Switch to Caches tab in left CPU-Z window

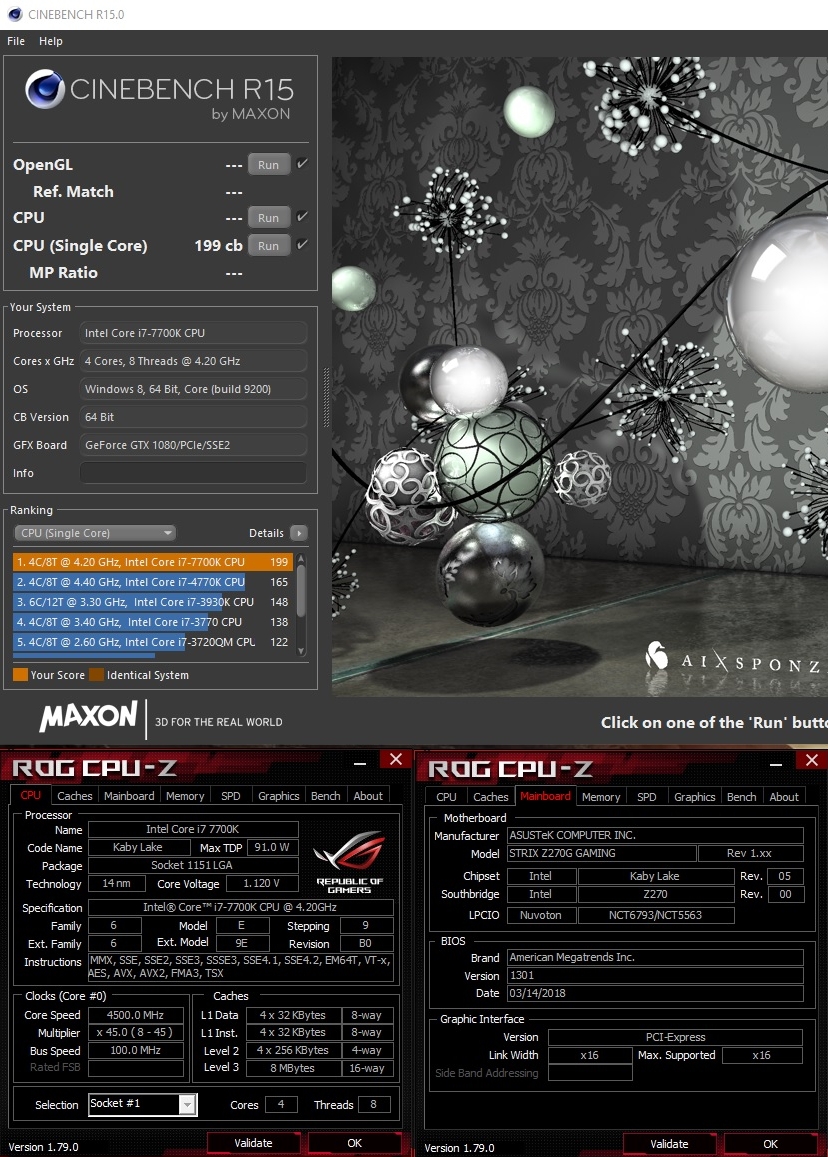click(75, 795)
